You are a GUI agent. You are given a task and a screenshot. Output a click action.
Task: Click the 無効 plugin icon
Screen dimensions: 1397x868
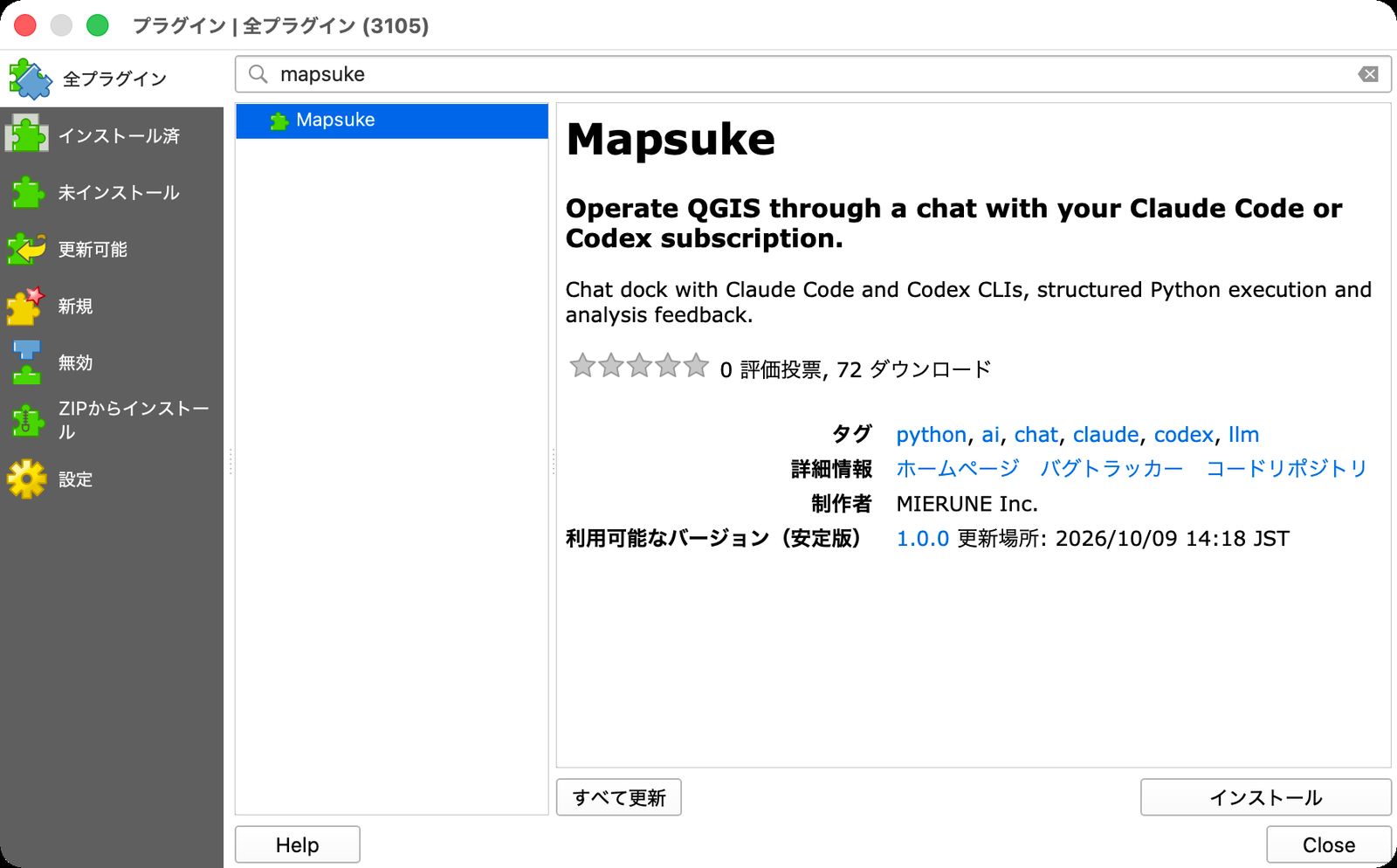[26, 362]
